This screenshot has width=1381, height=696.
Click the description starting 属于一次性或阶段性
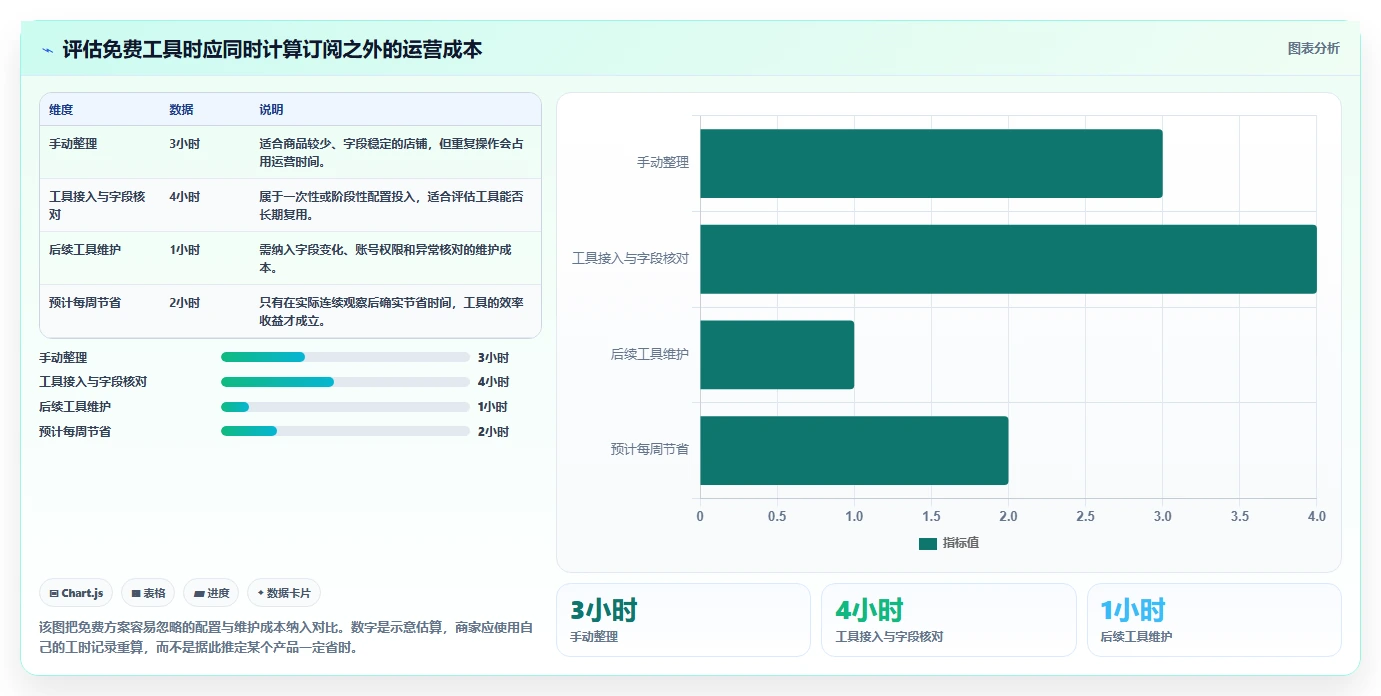tap(391, 206)
